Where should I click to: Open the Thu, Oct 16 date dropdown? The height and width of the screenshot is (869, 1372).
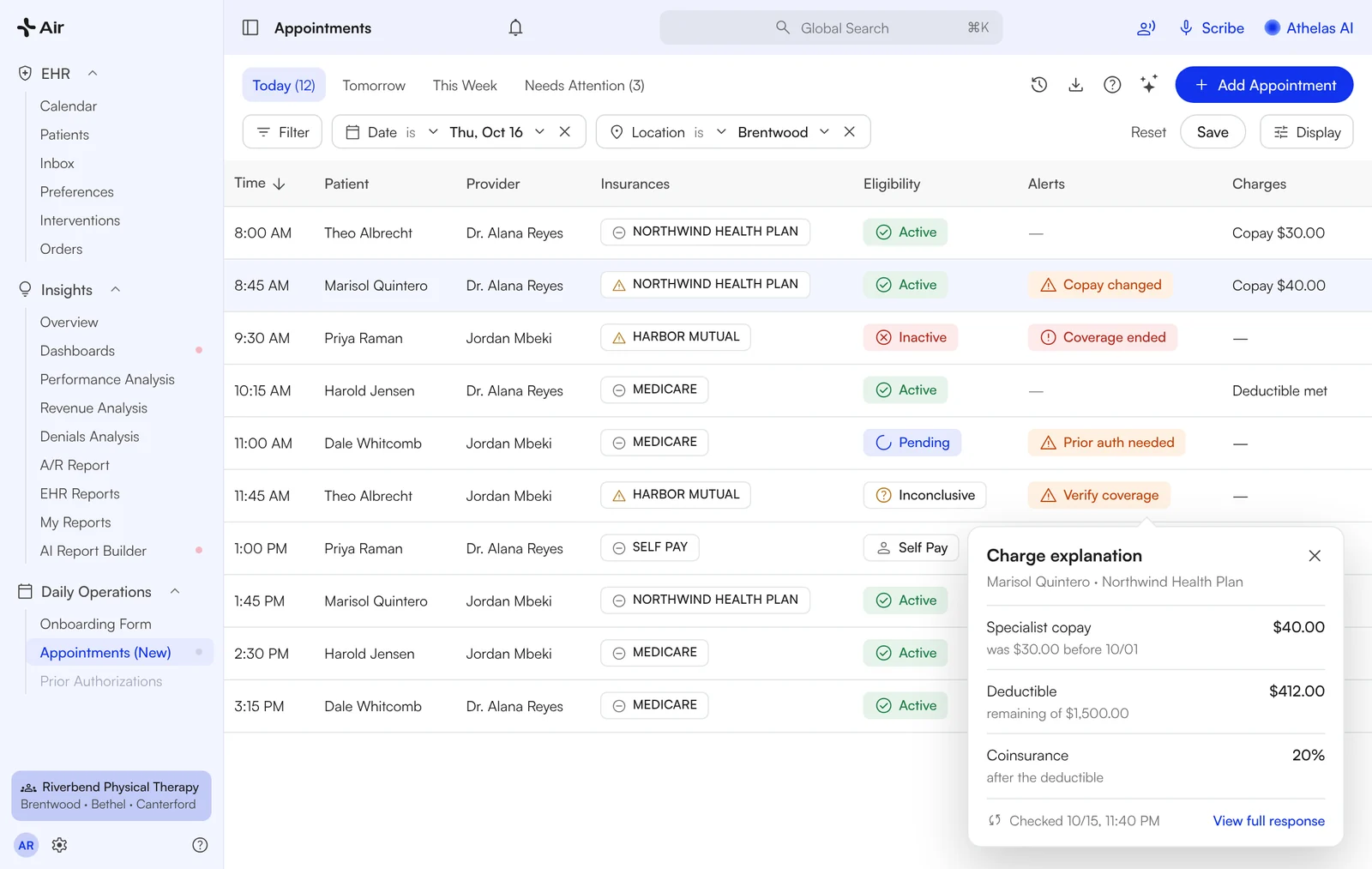[x=496, y=131]
